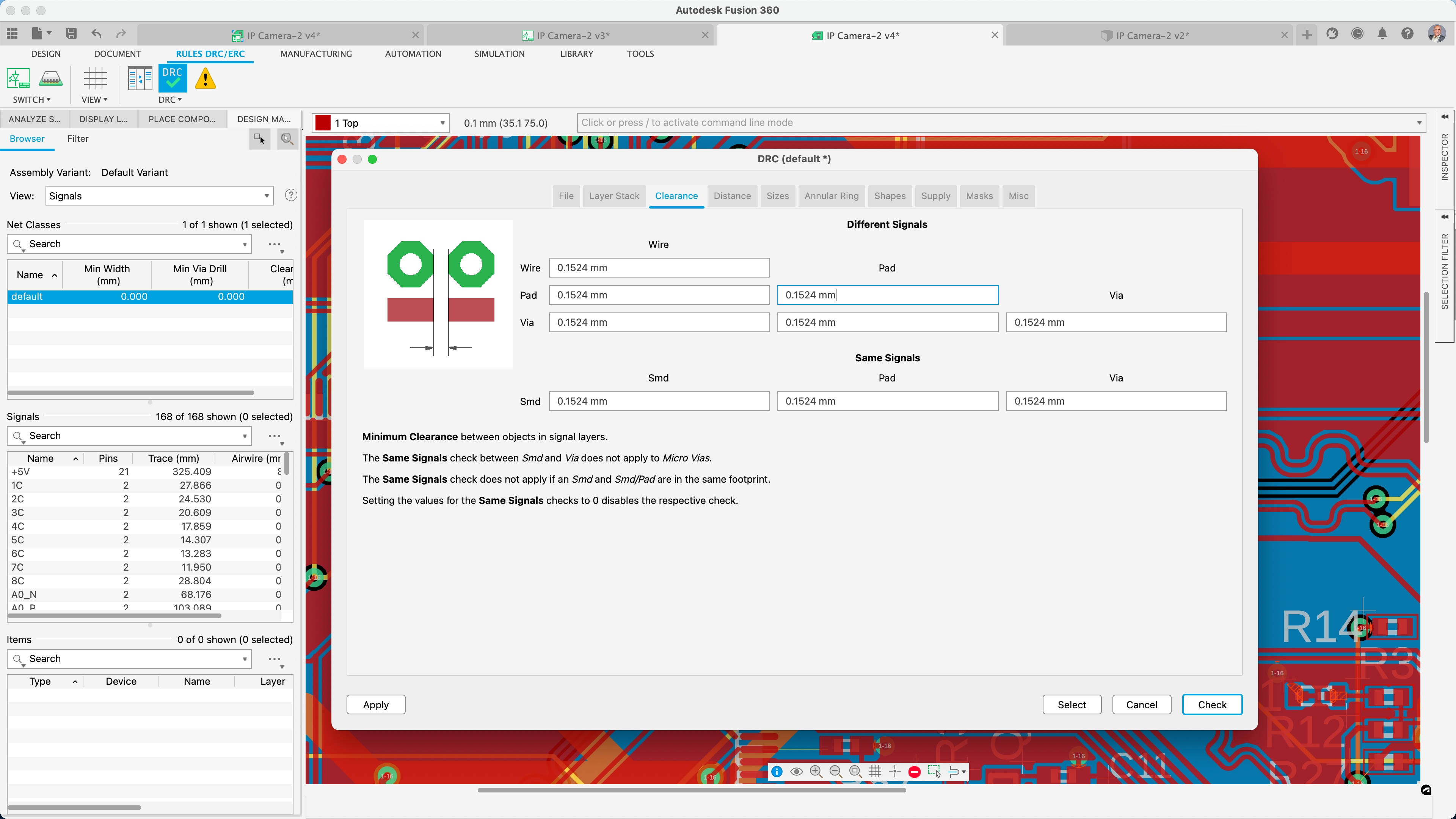Open the DRC dropdown arrow under ribbon

tap(180, 99)
